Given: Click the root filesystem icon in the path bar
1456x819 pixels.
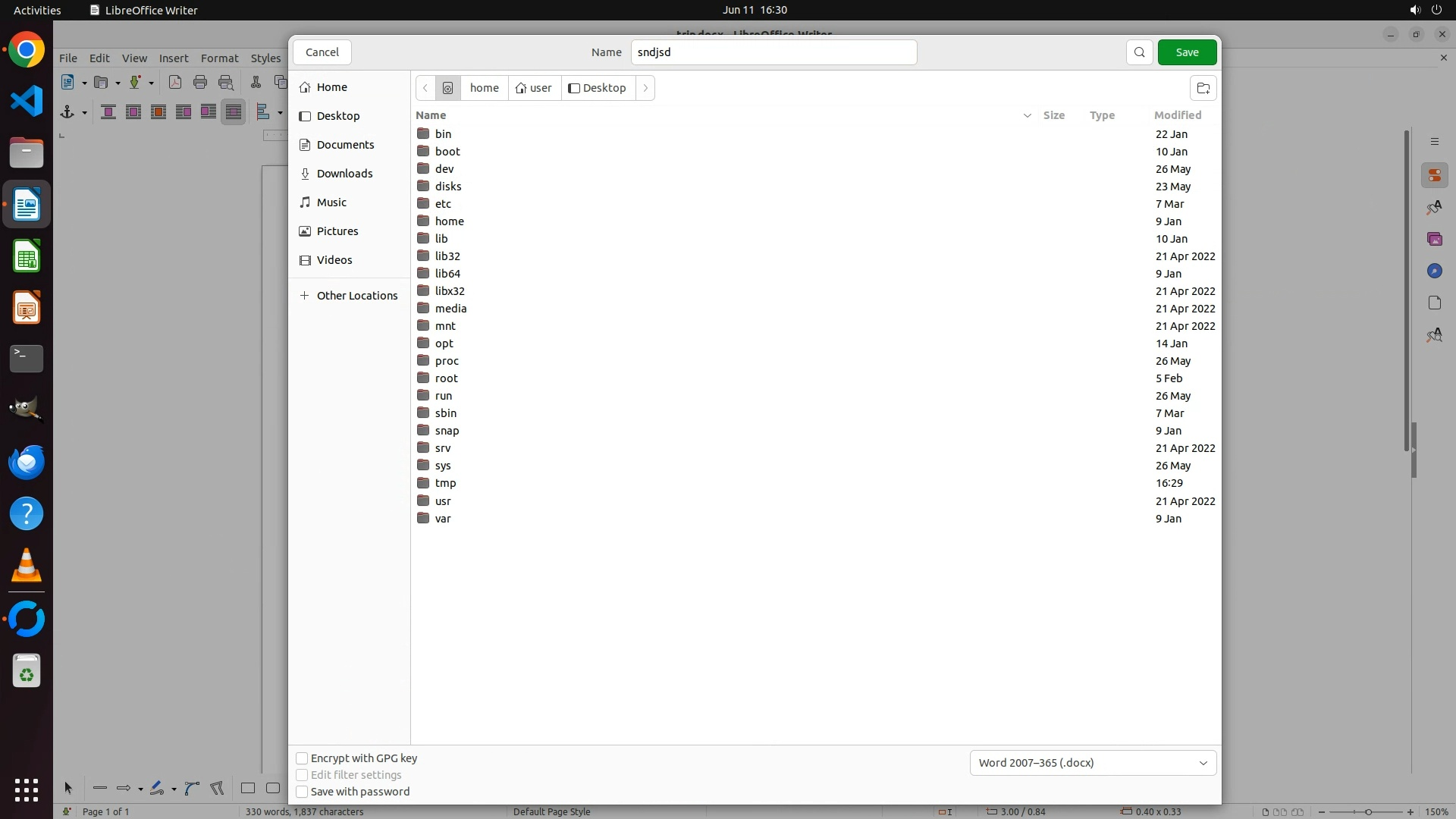Looking at the screenshot, I should point(448,88).
